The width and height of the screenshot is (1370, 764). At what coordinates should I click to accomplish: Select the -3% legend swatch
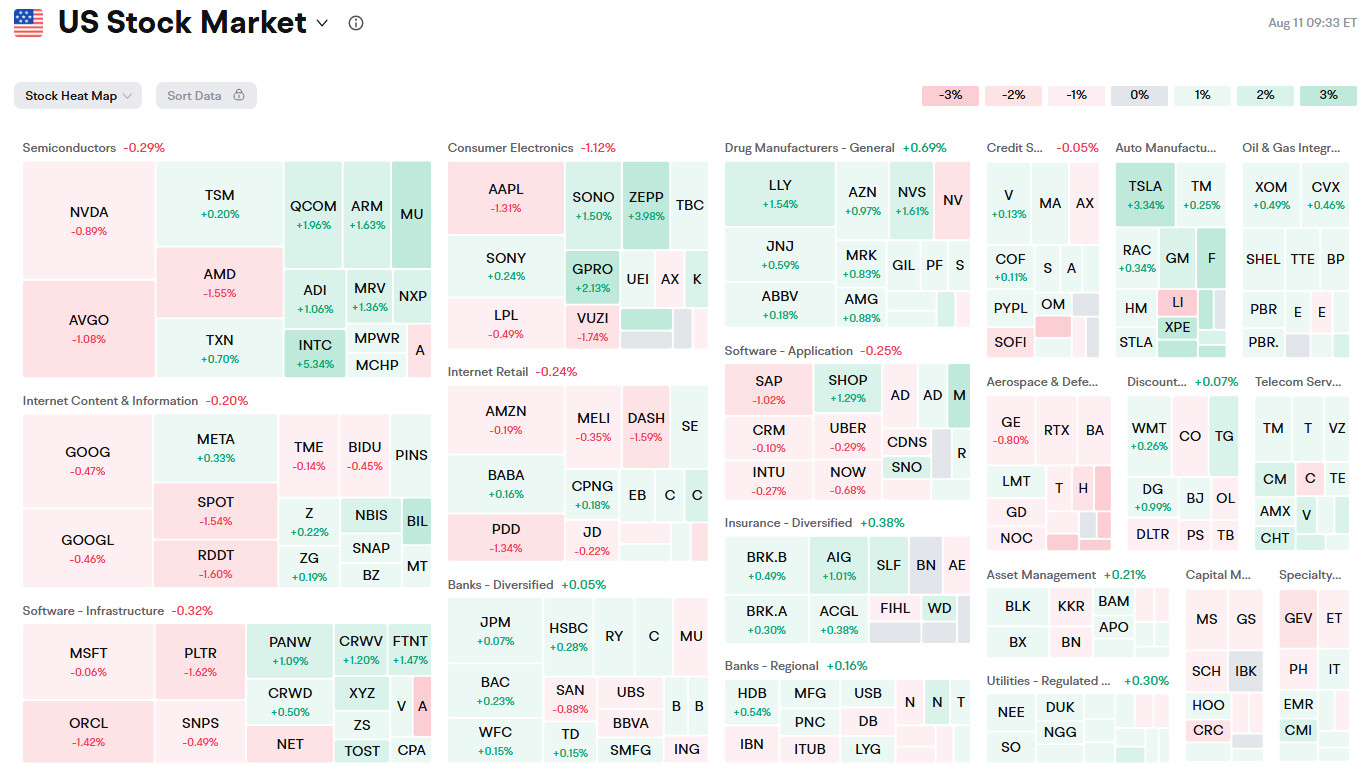coord(950,95)
